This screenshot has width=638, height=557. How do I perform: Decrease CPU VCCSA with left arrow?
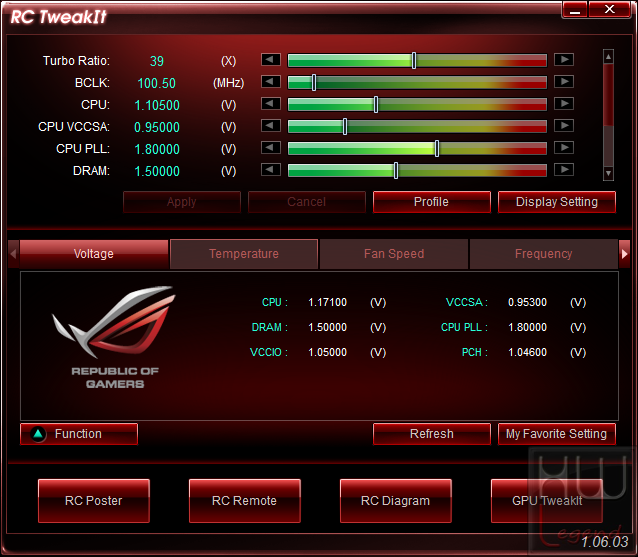[x=271, y=126]
